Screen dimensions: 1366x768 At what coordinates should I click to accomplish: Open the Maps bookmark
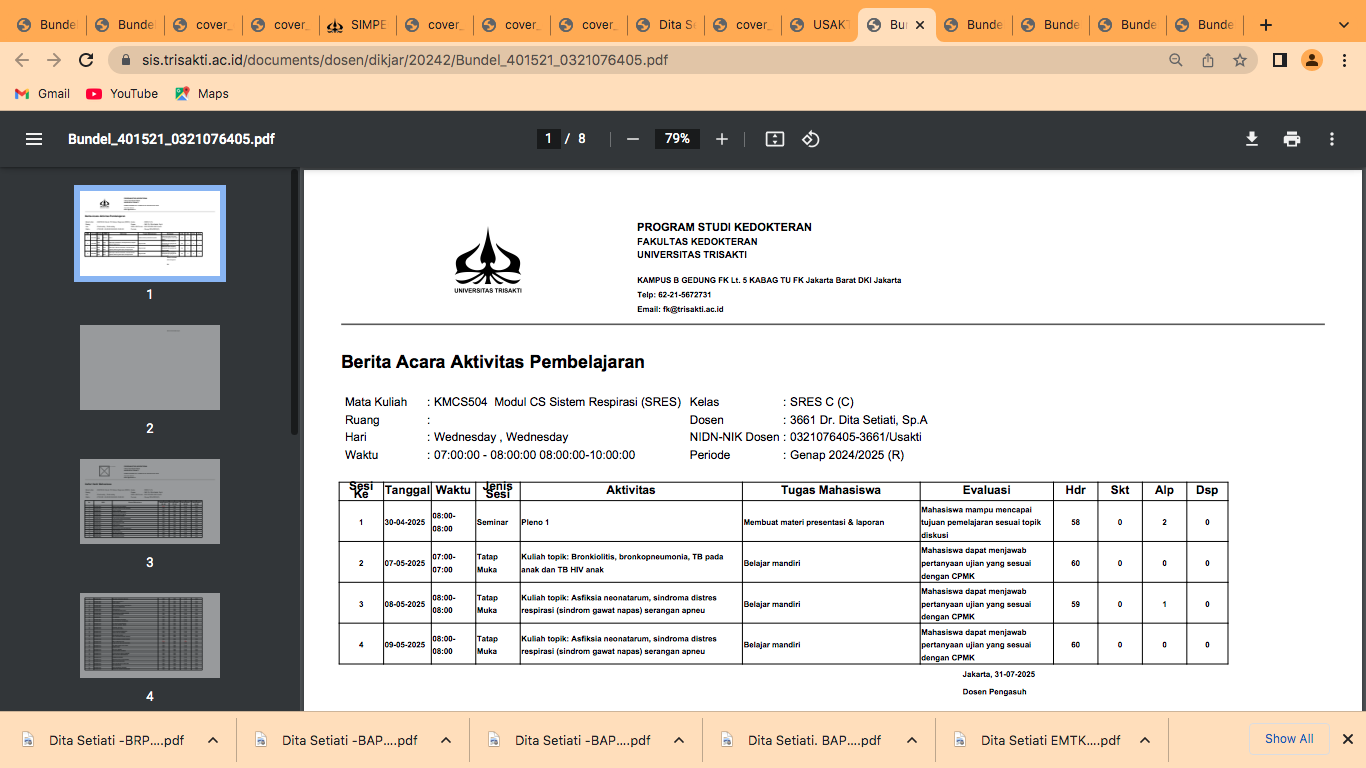click(201, 93)
